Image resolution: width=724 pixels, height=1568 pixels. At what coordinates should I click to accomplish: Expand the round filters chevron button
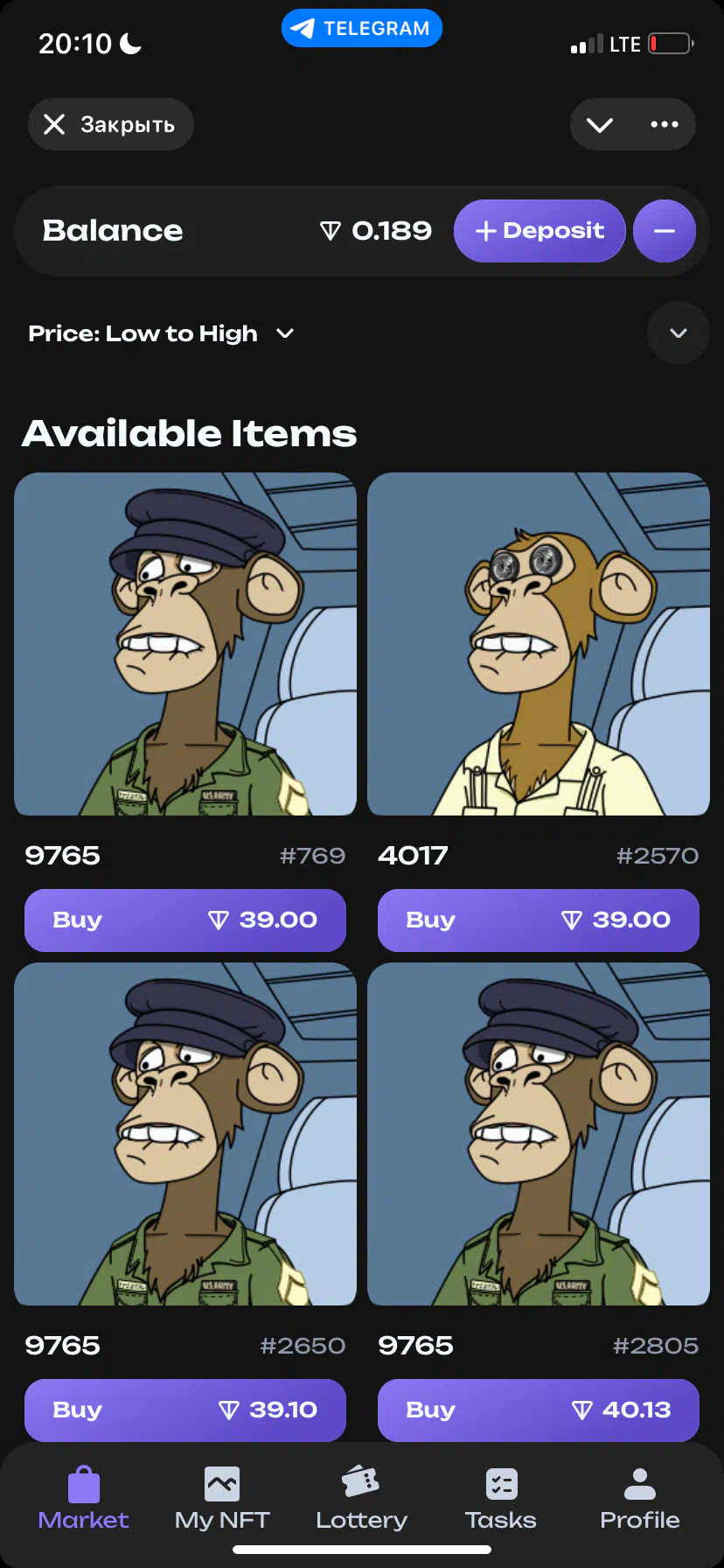click(x=679, y=332)
